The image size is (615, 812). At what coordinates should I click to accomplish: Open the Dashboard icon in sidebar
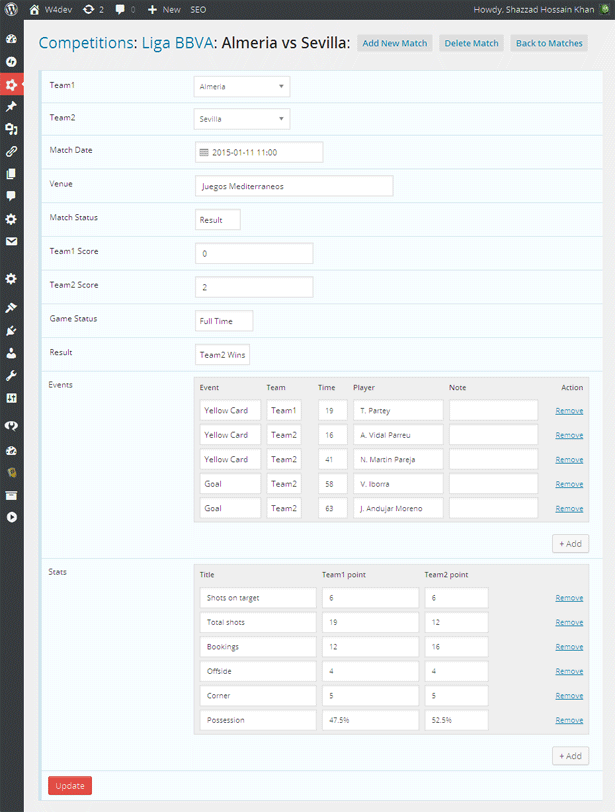pos(11,39)
